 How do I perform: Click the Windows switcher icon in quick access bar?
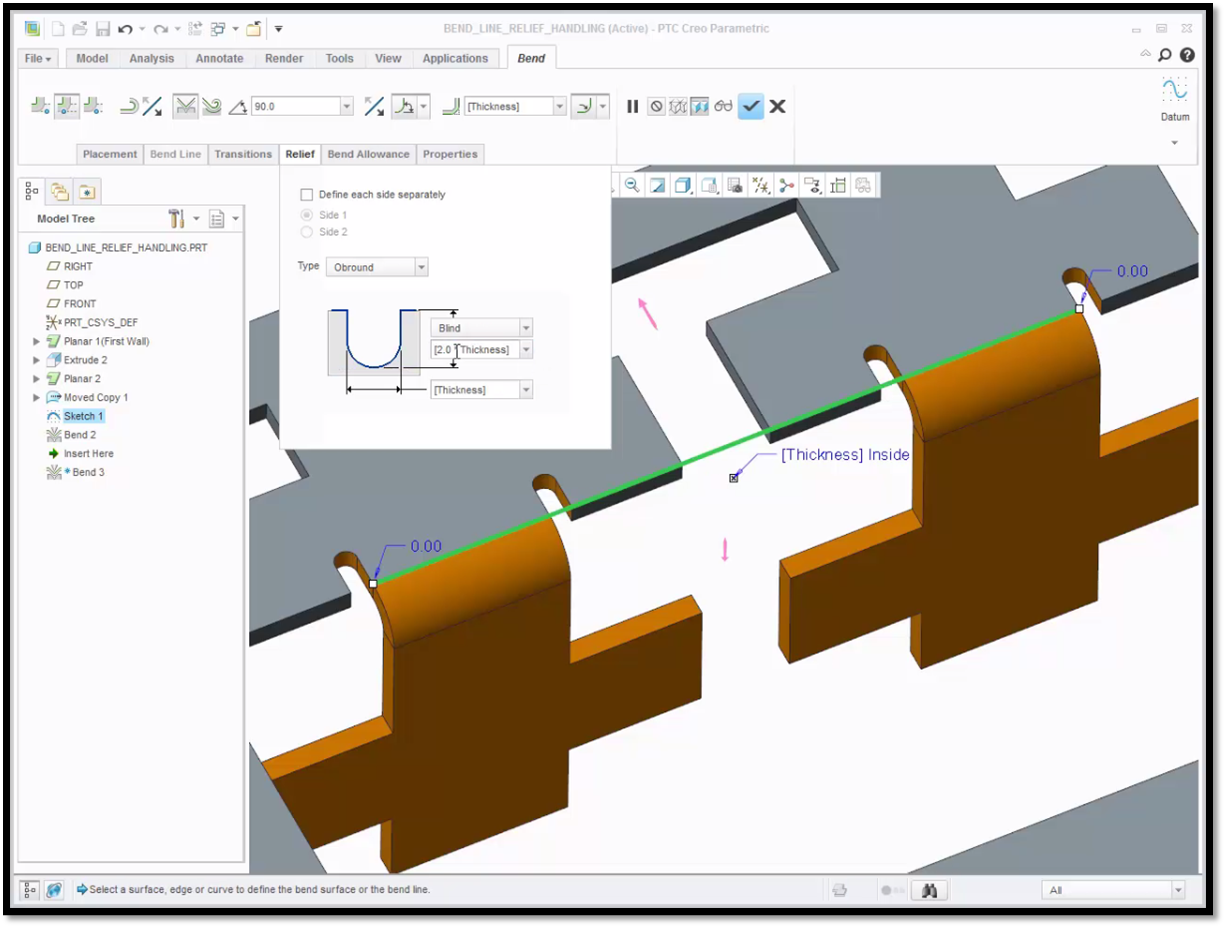point(219,28)
